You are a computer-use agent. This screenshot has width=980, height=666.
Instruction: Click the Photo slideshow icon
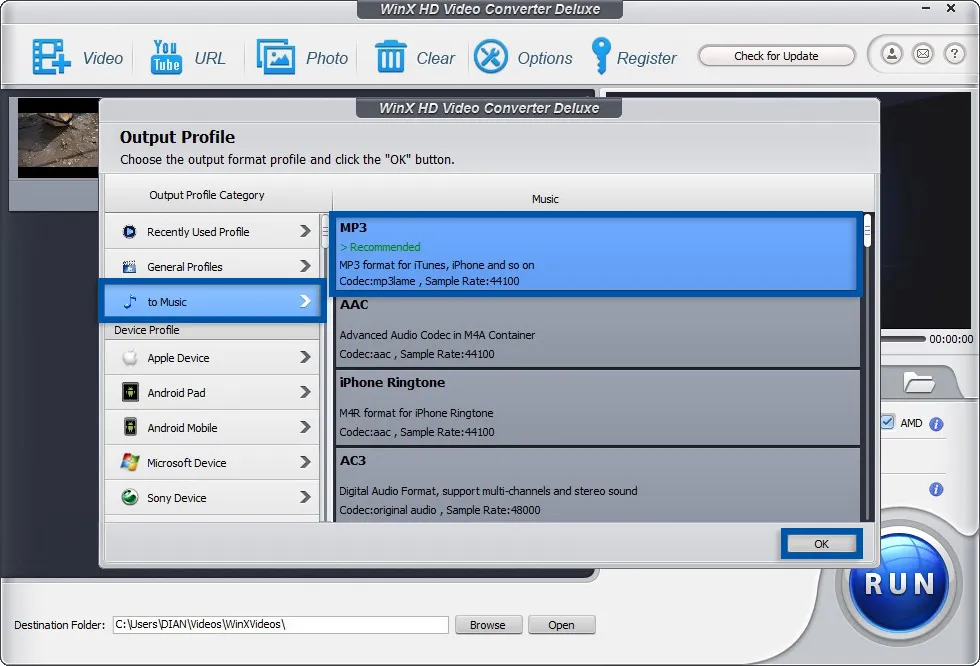coord(275,57)
